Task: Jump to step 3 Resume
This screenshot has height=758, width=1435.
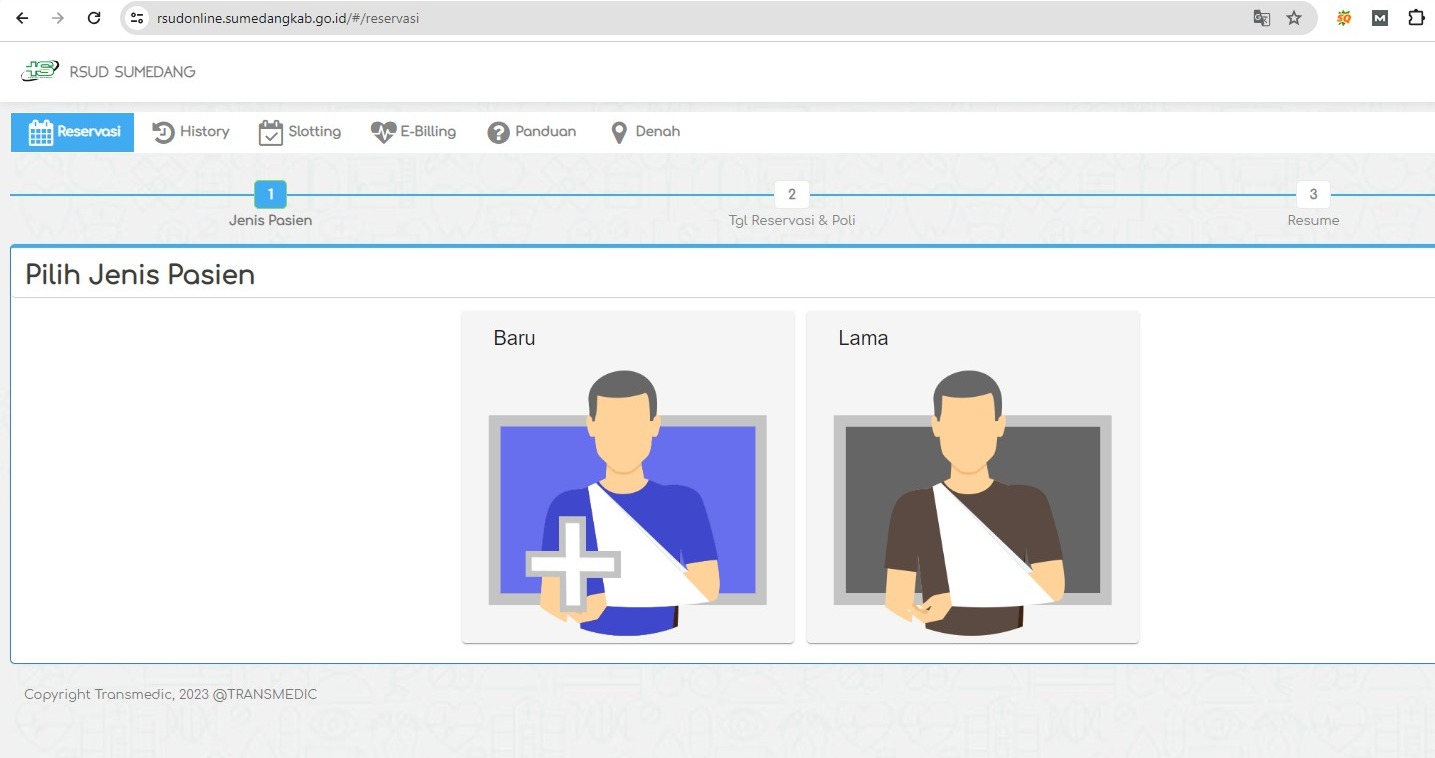Action: point(1313,195)
